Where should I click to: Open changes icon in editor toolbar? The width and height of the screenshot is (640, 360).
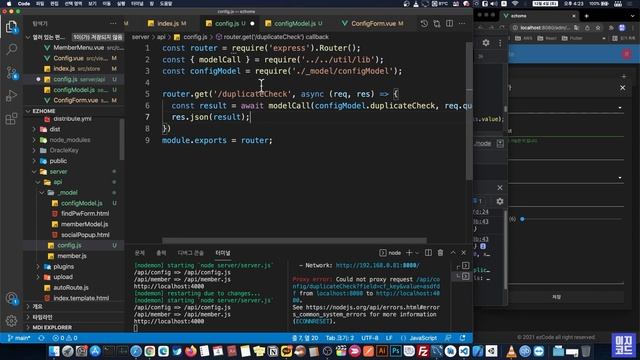pos(437,24)
